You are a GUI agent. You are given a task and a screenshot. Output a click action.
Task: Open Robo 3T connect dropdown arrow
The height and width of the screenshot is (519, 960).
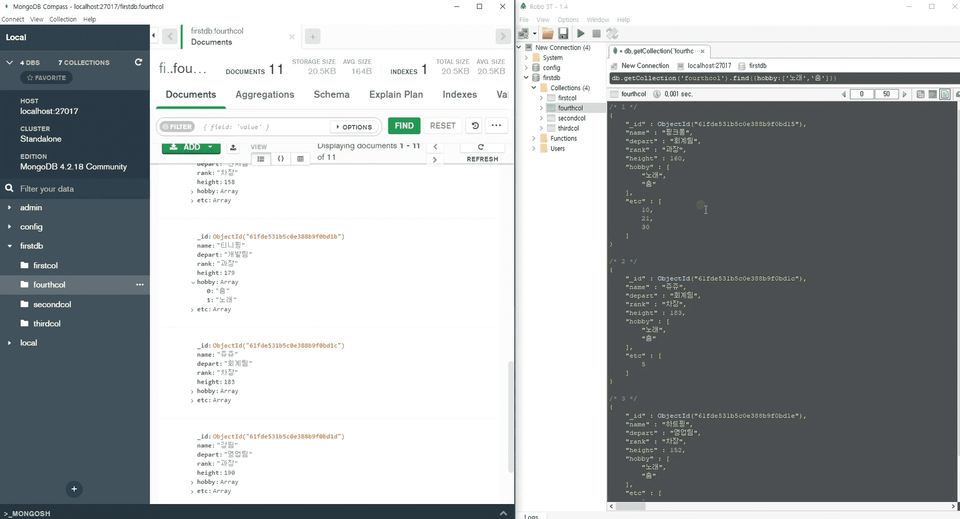coord(534,34)
